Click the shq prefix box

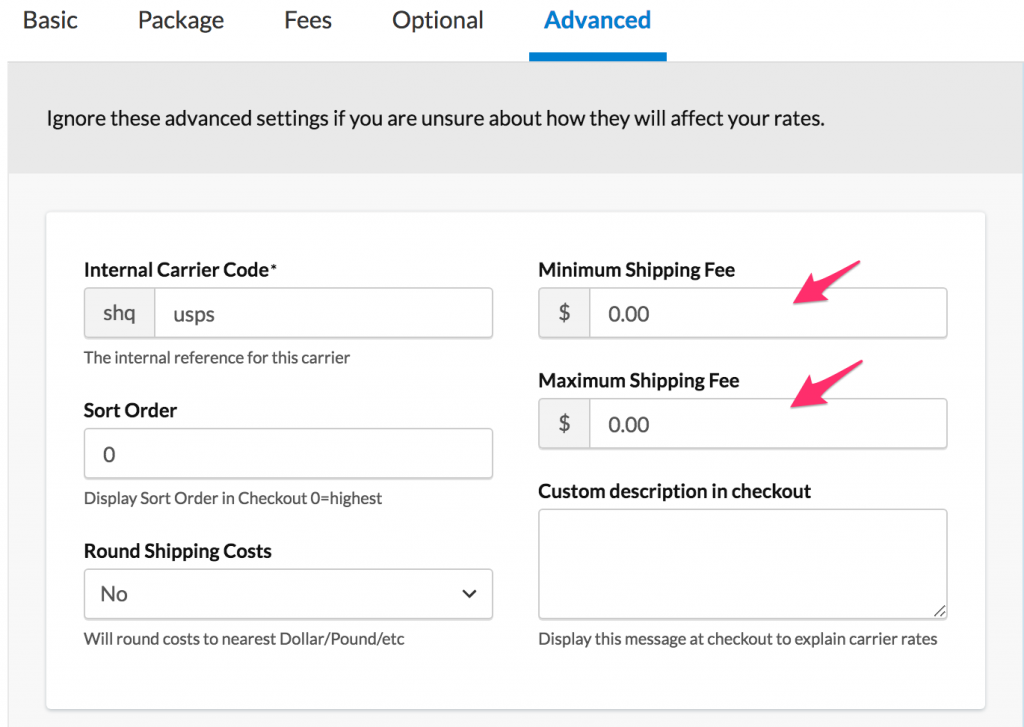click(x=119, y=314)
